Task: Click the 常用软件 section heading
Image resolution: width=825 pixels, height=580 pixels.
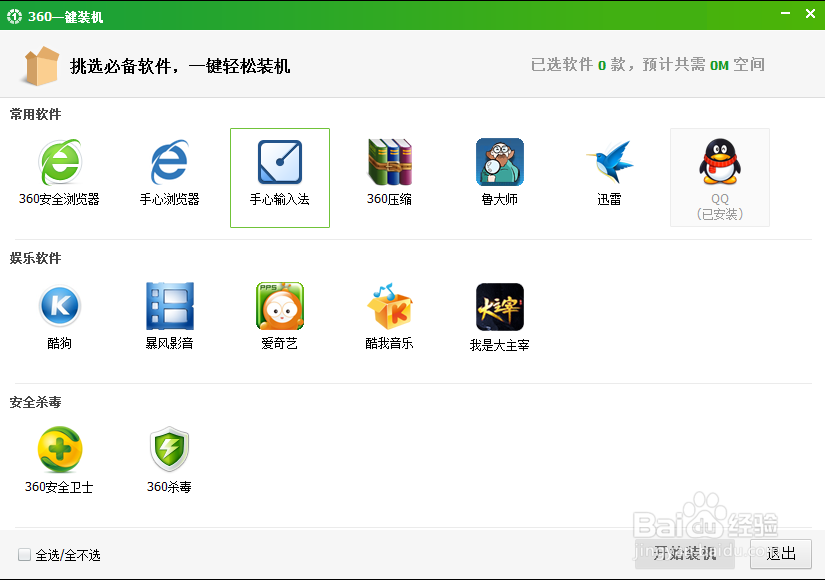Action: [35, 114]
